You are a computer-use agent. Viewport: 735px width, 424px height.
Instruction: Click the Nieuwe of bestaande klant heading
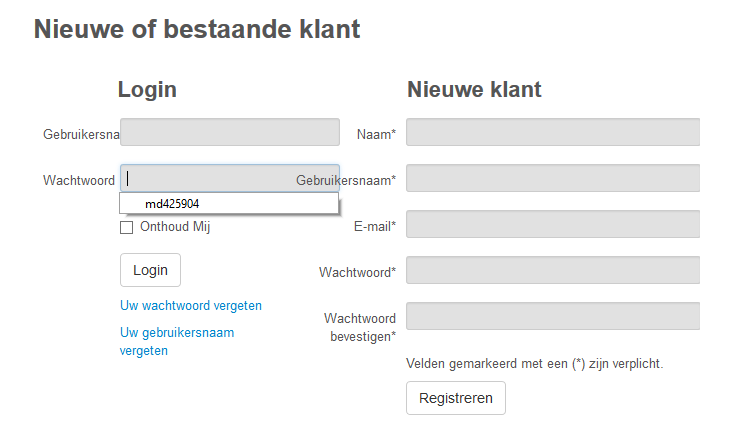197,30
